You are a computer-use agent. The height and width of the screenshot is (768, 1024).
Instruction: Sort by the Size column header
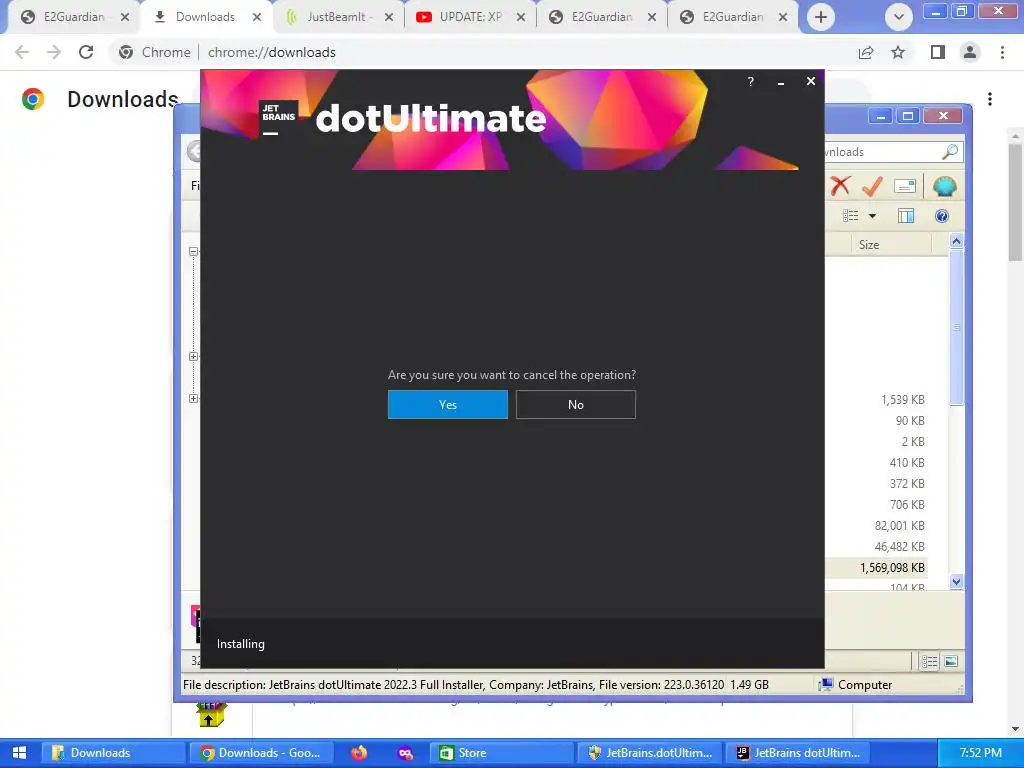click(869, 245)
